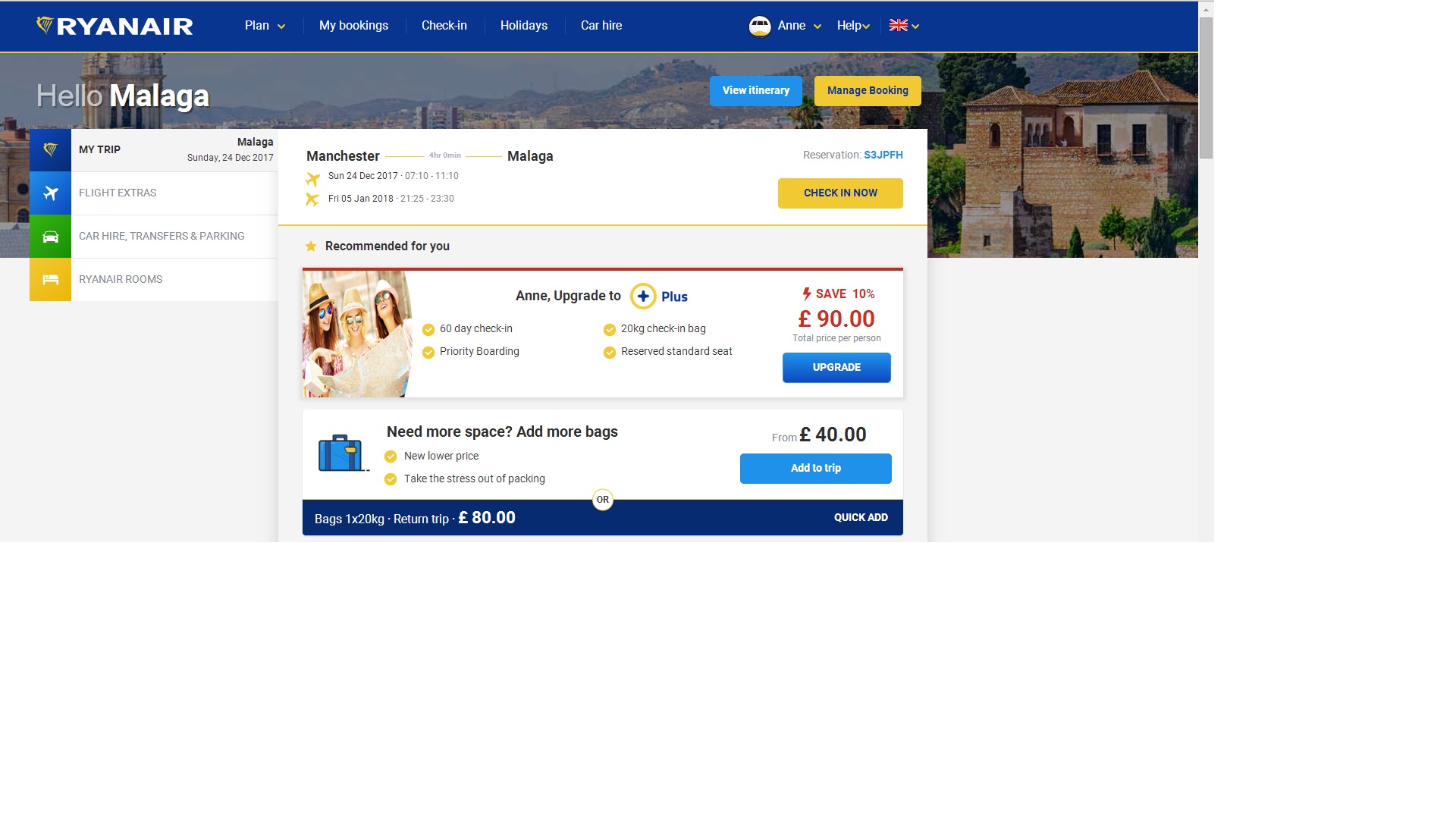Open the Car hire menu item

click(601, 26)
